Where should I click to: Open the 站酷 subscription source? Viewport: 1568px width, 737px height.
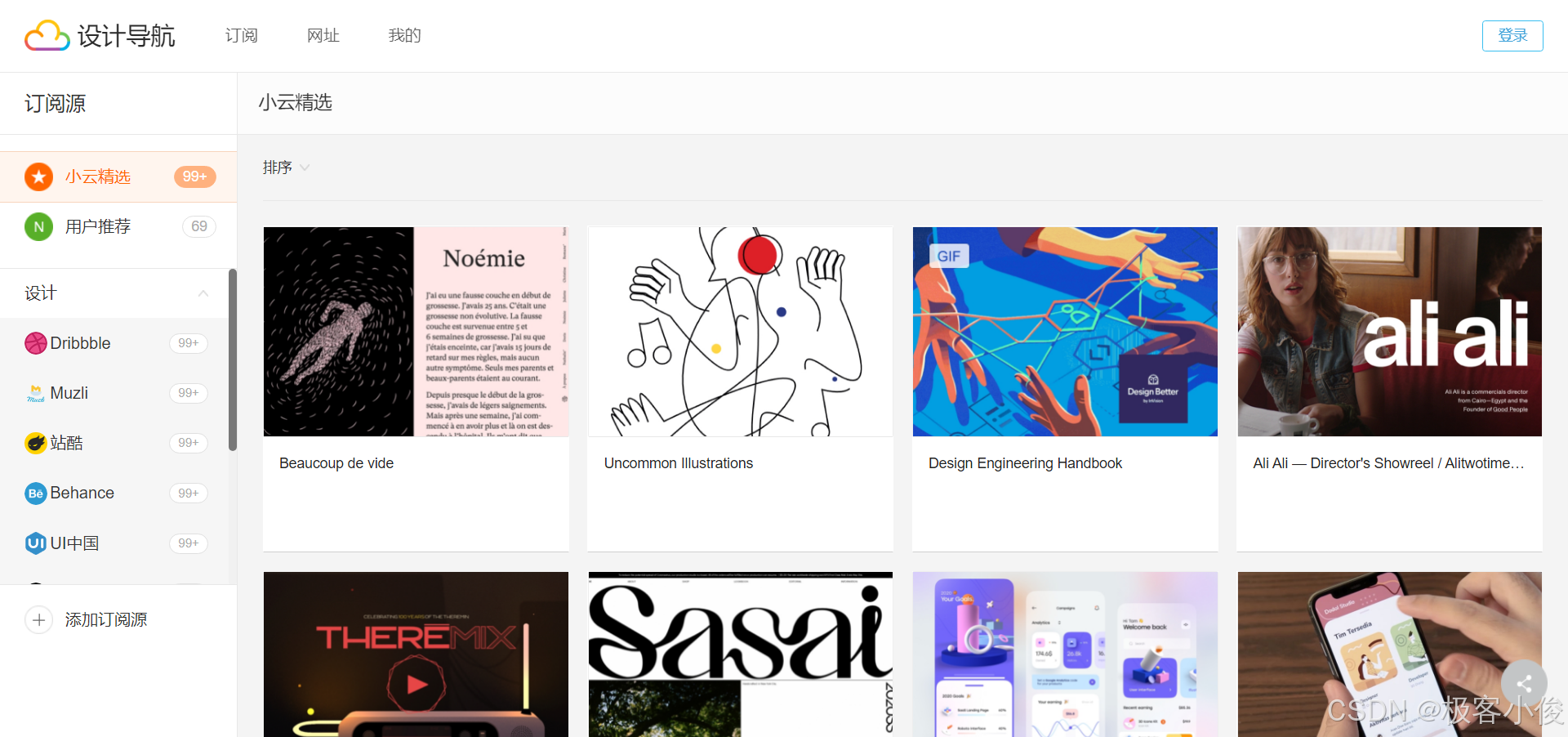pyautogui.click(x=114, y=443)
